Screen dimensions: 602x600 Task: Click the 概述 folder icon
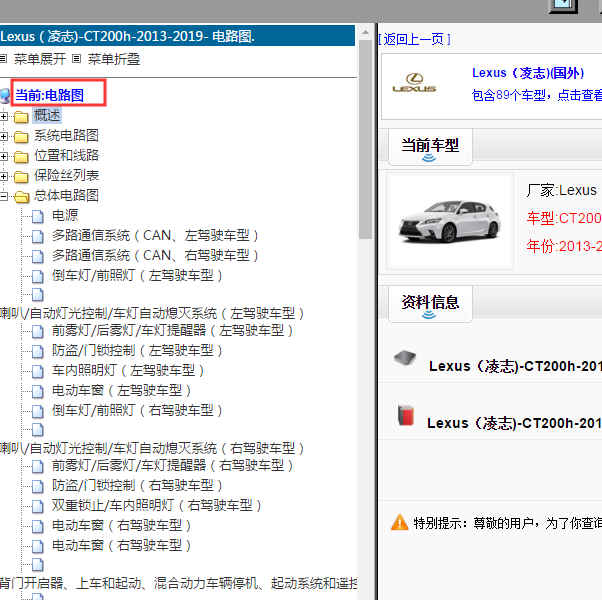click(21, 116)
